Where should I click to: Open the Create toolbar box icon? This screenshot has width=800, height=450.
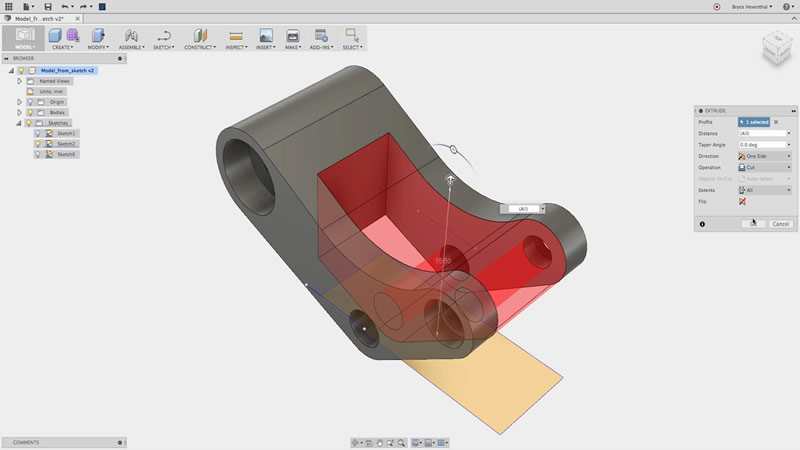(55, 35)
